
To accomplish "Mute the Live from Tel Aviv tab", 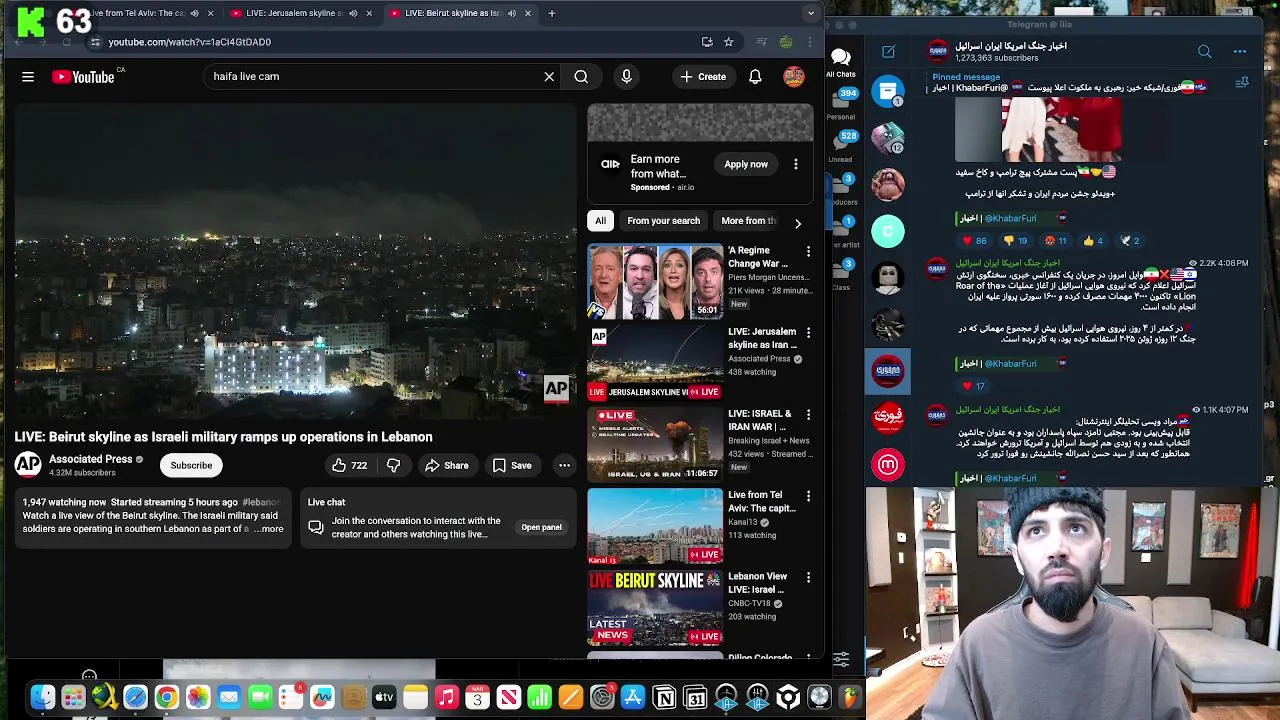I will click(x=194, y=13).
